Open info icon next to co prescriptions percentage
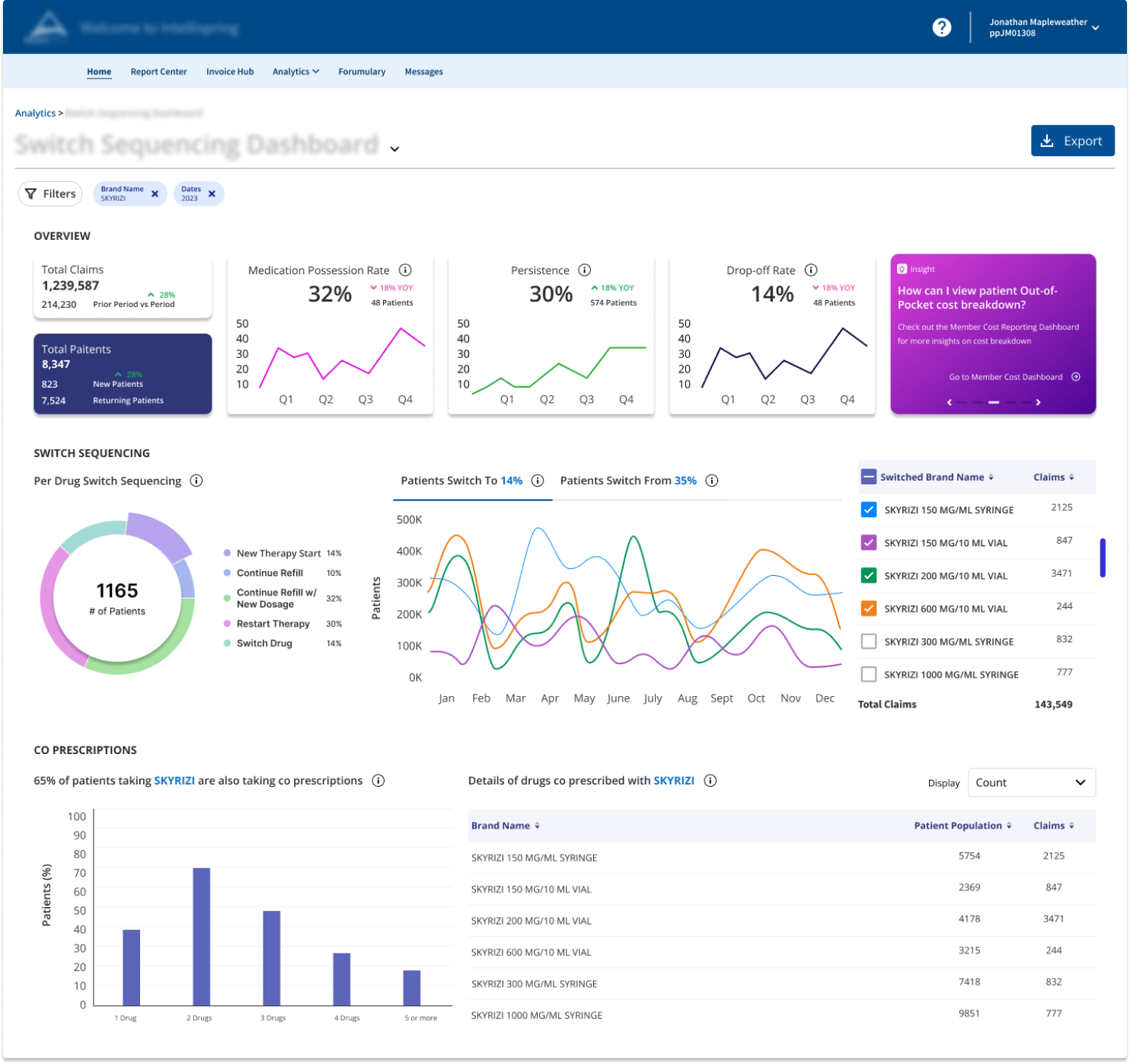The image size is (1130, 1064). tap(378, 781)
